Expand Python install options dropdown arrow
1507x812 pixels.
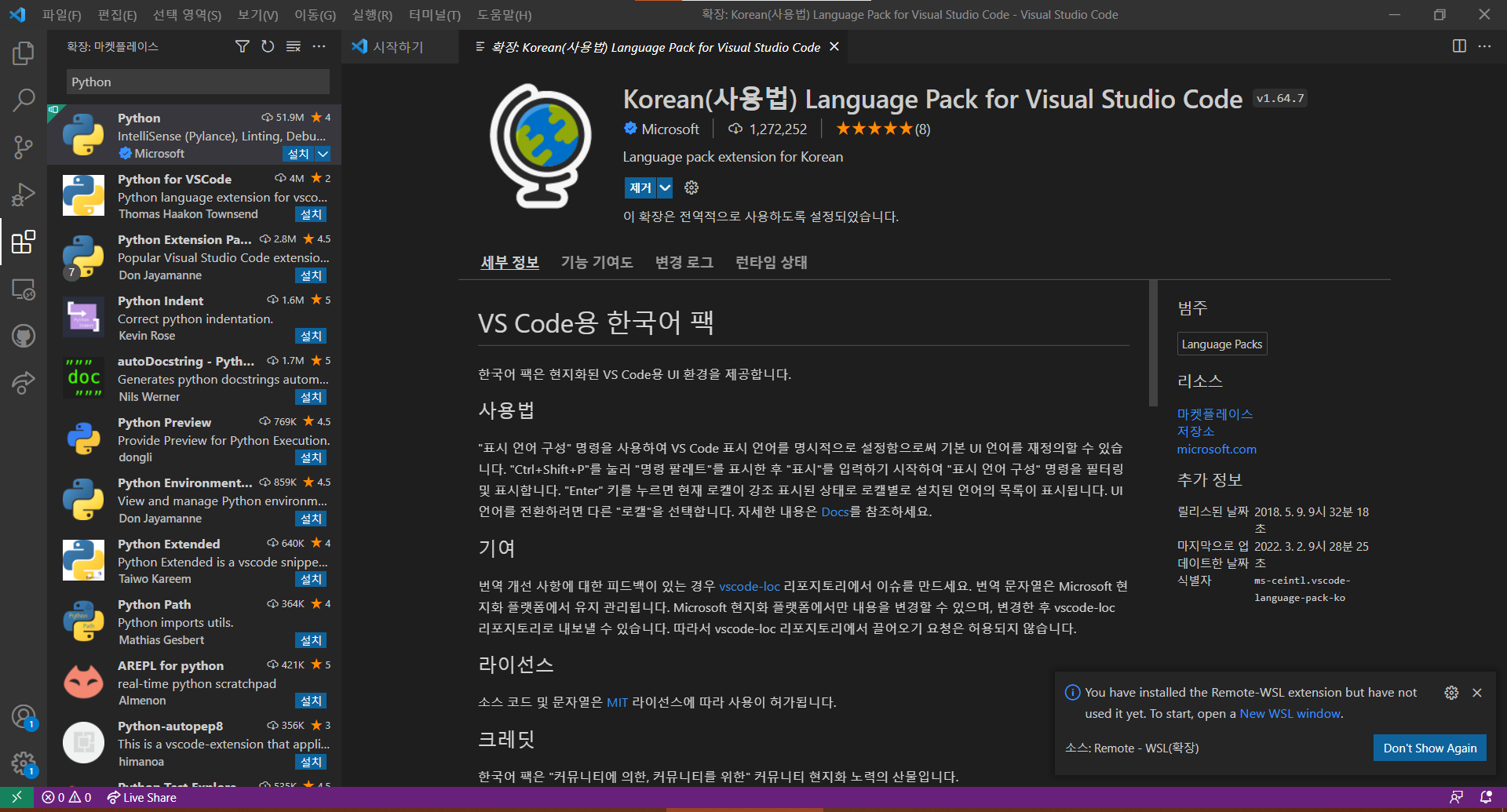323,154
